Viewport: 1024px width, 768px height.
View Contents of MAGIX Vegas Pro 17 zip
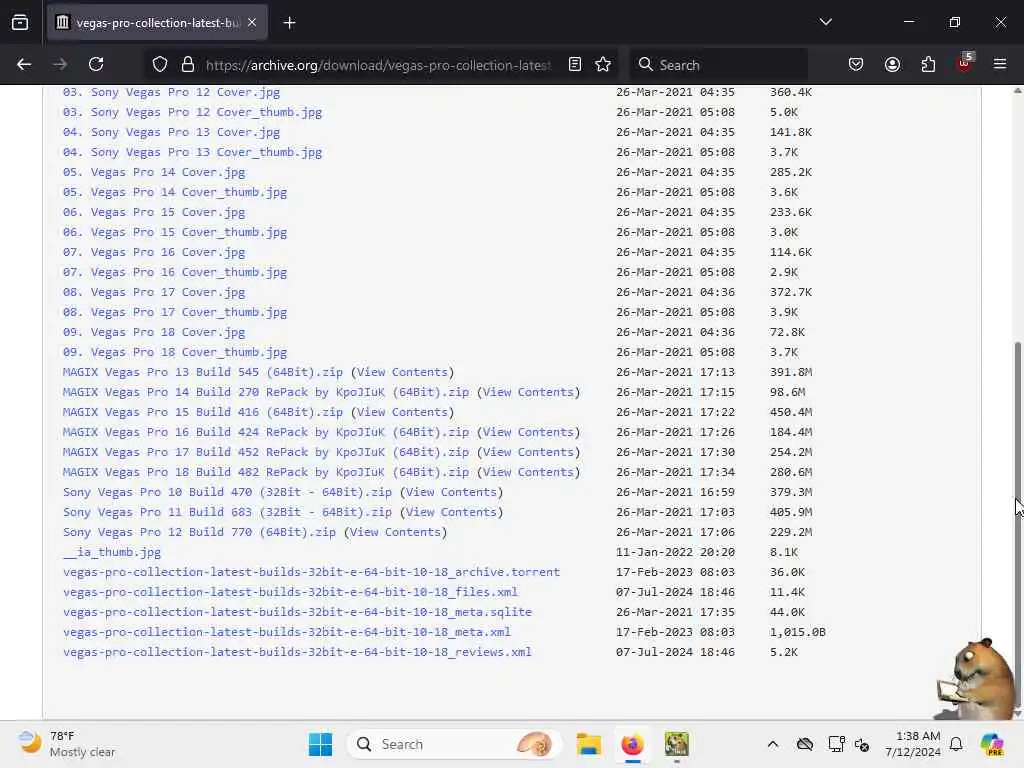point(528,452)
